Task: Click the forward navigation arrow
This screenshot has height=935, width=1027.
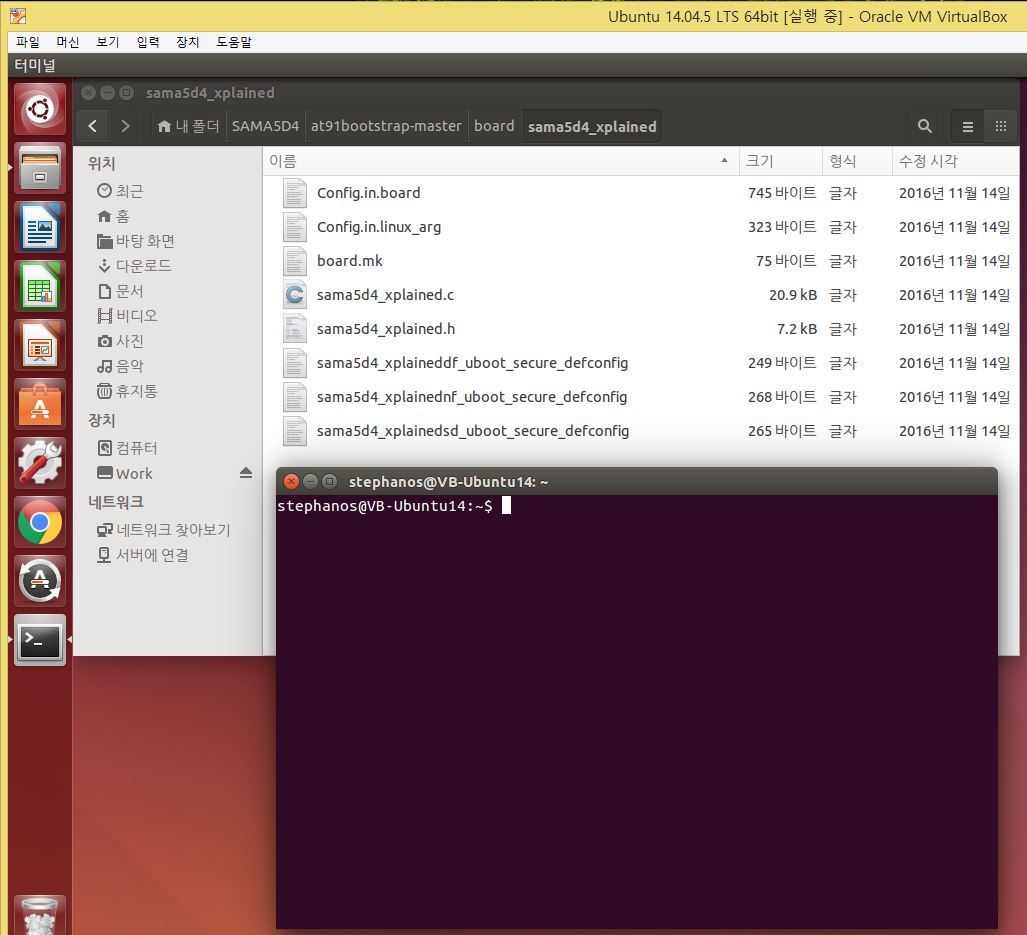Action: pos(125,126)
